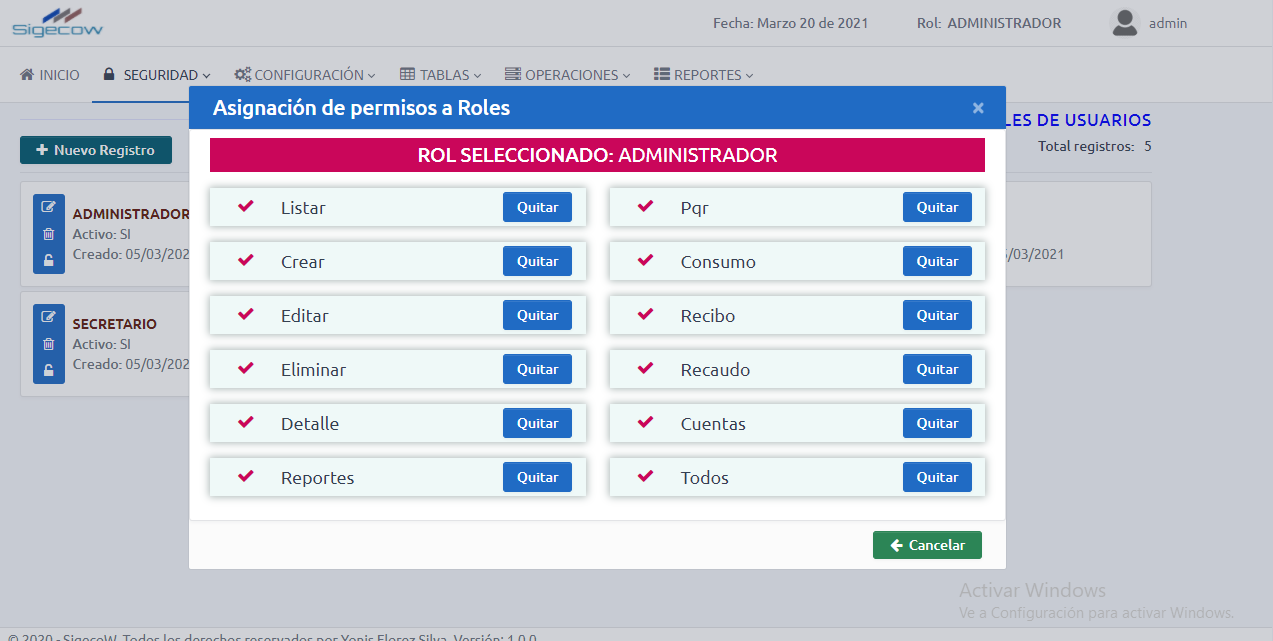Screen dimensions: 1273x641
Task: Open the TABLAS menu
Action: (x=441, y=75)
